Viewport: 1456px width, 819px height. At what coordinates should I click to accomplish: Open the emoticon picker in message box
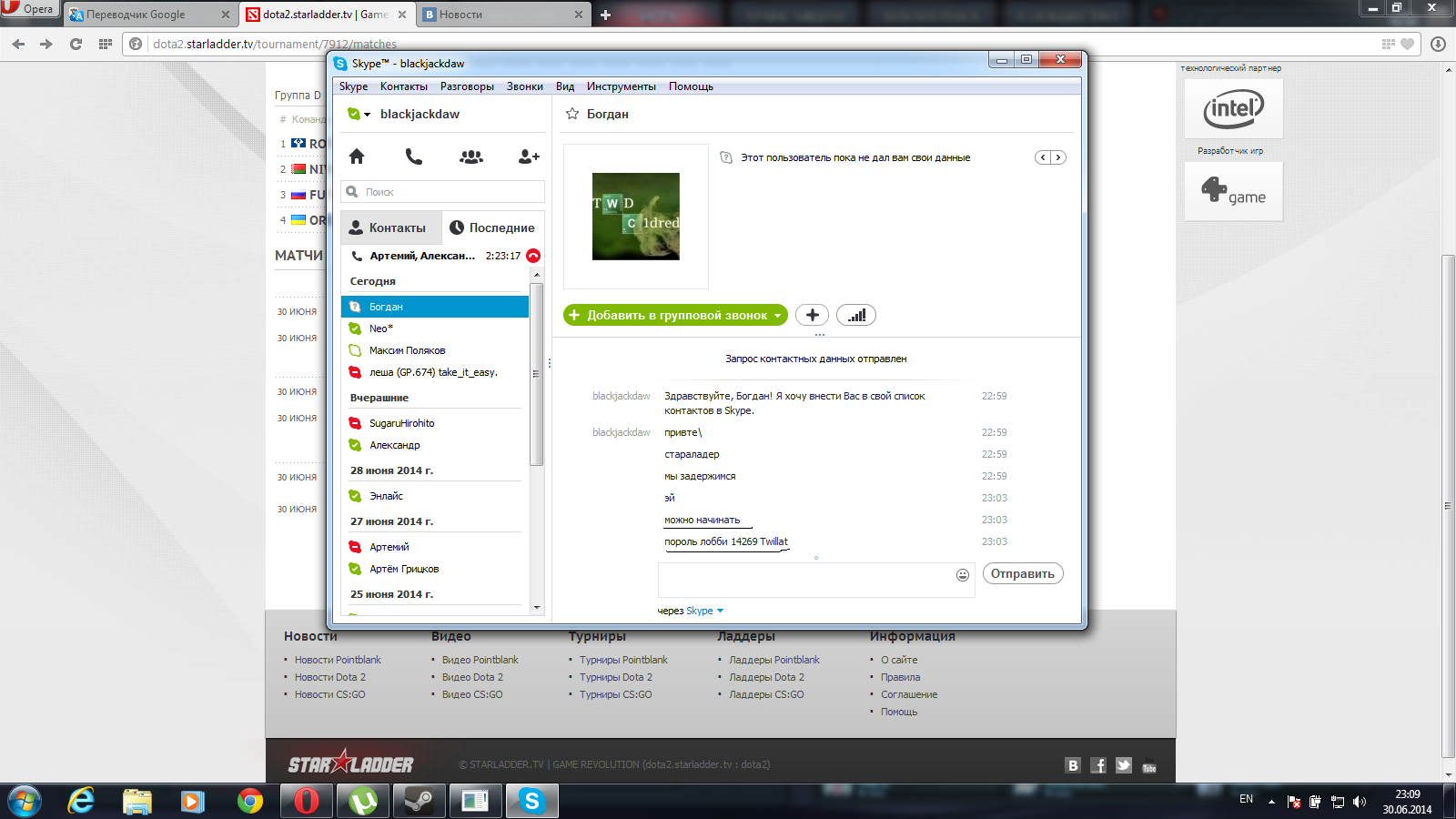click(x=963, y=575)
